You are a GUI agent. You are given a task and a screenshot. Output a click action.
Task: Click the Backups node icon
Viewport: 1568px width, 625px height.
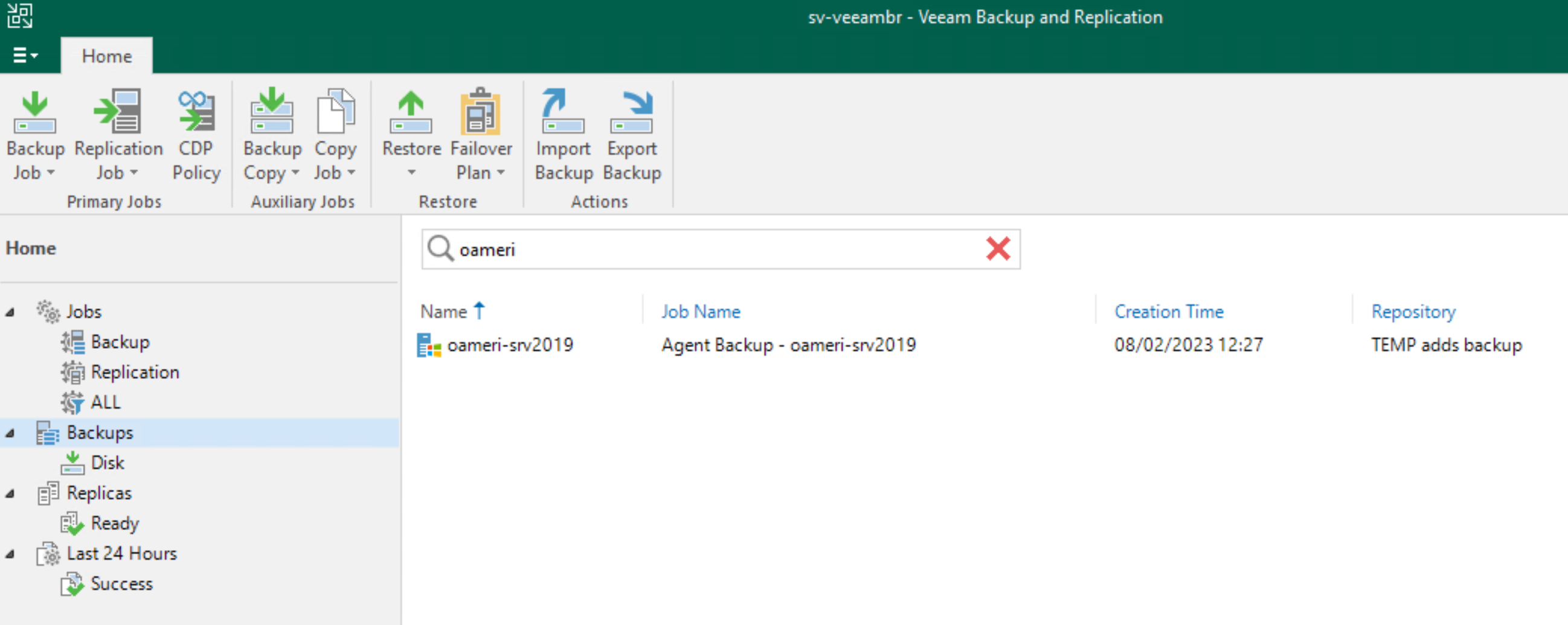click(x=48, y=433)
